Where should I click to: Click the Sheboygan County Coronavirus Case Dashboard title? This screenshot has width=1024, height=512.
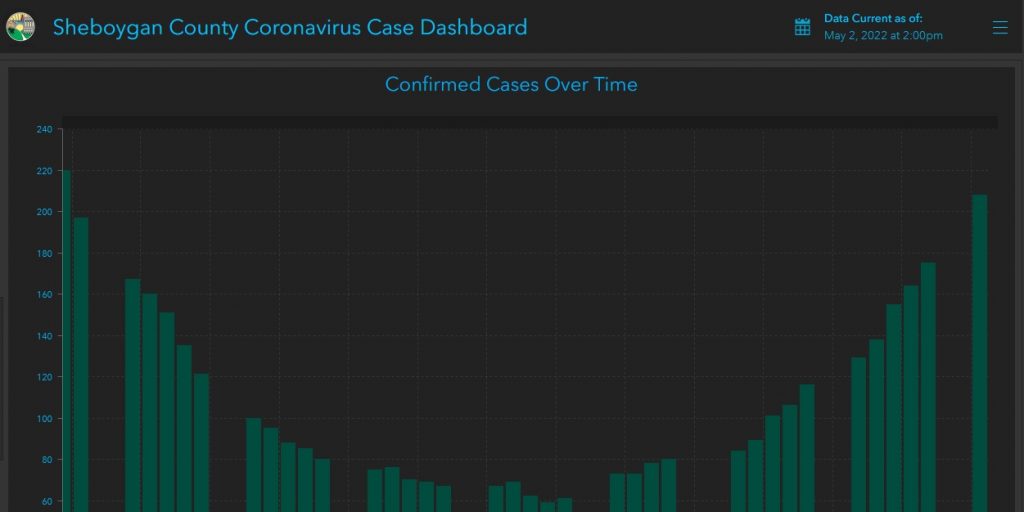click(290, 27)
